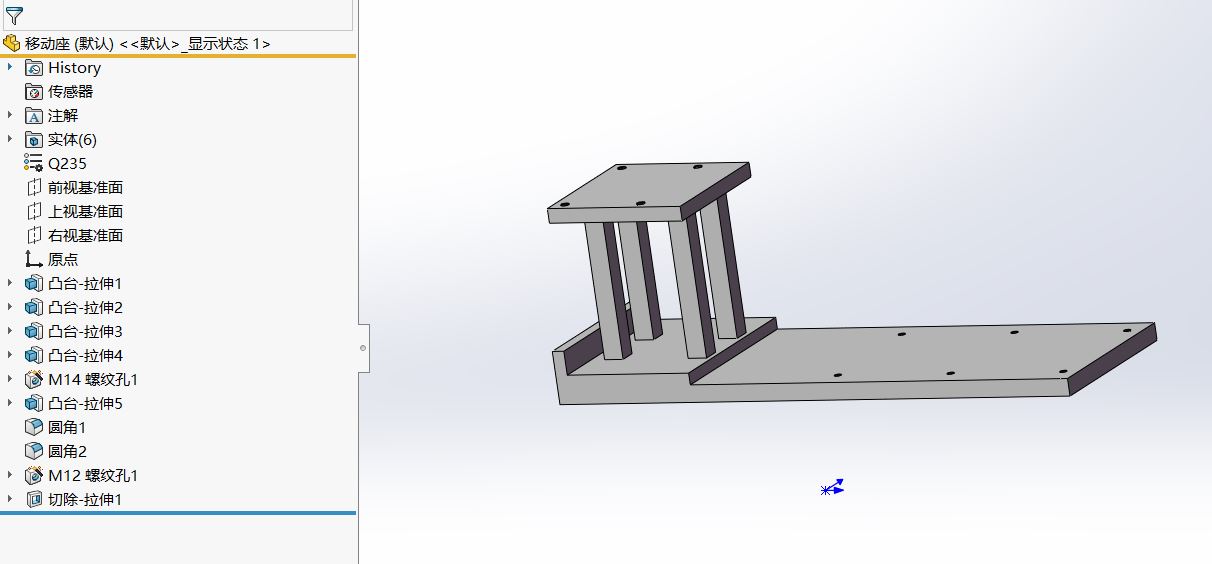Expand the 实体(6) node

click(10, 139)
